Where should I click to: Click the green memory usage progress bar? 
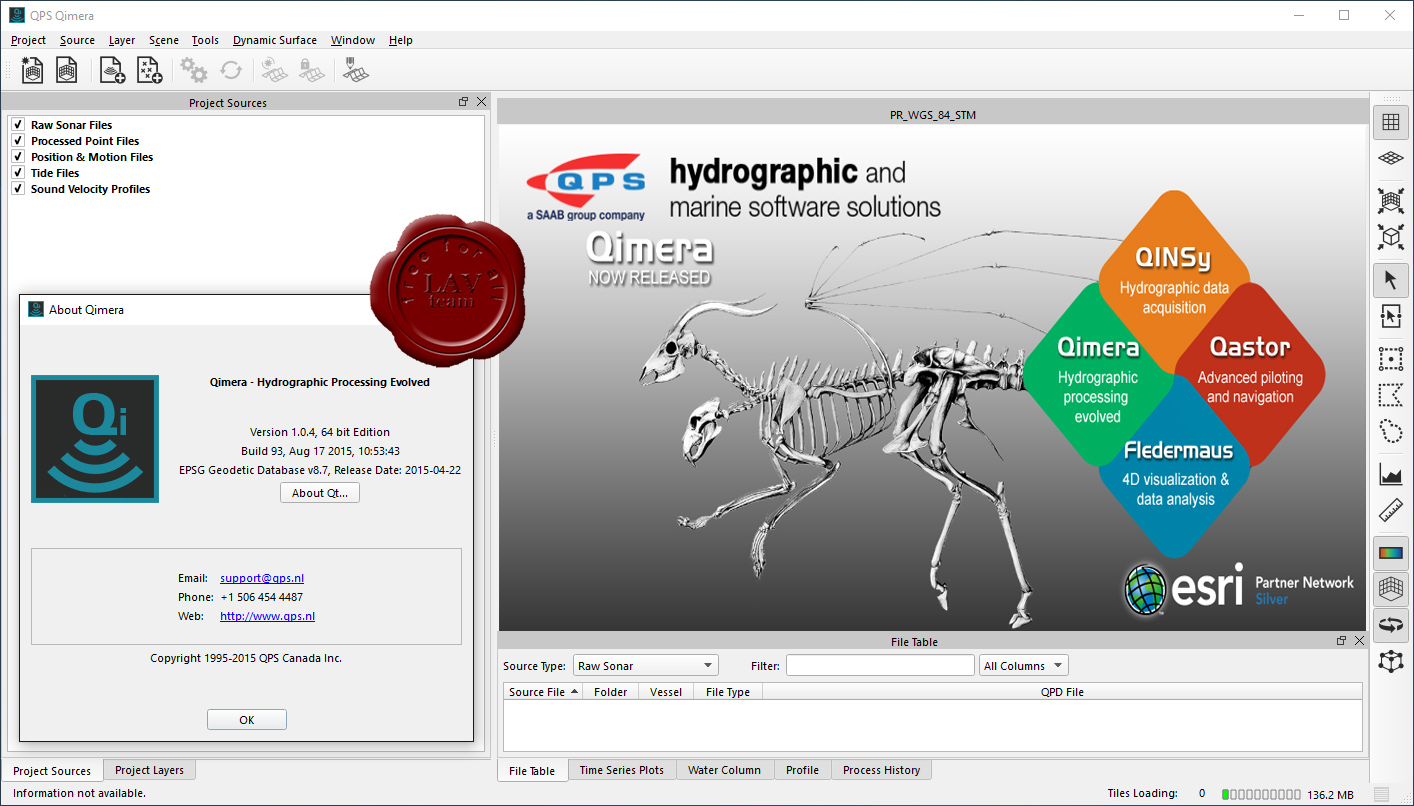[x=1260, y=795]
